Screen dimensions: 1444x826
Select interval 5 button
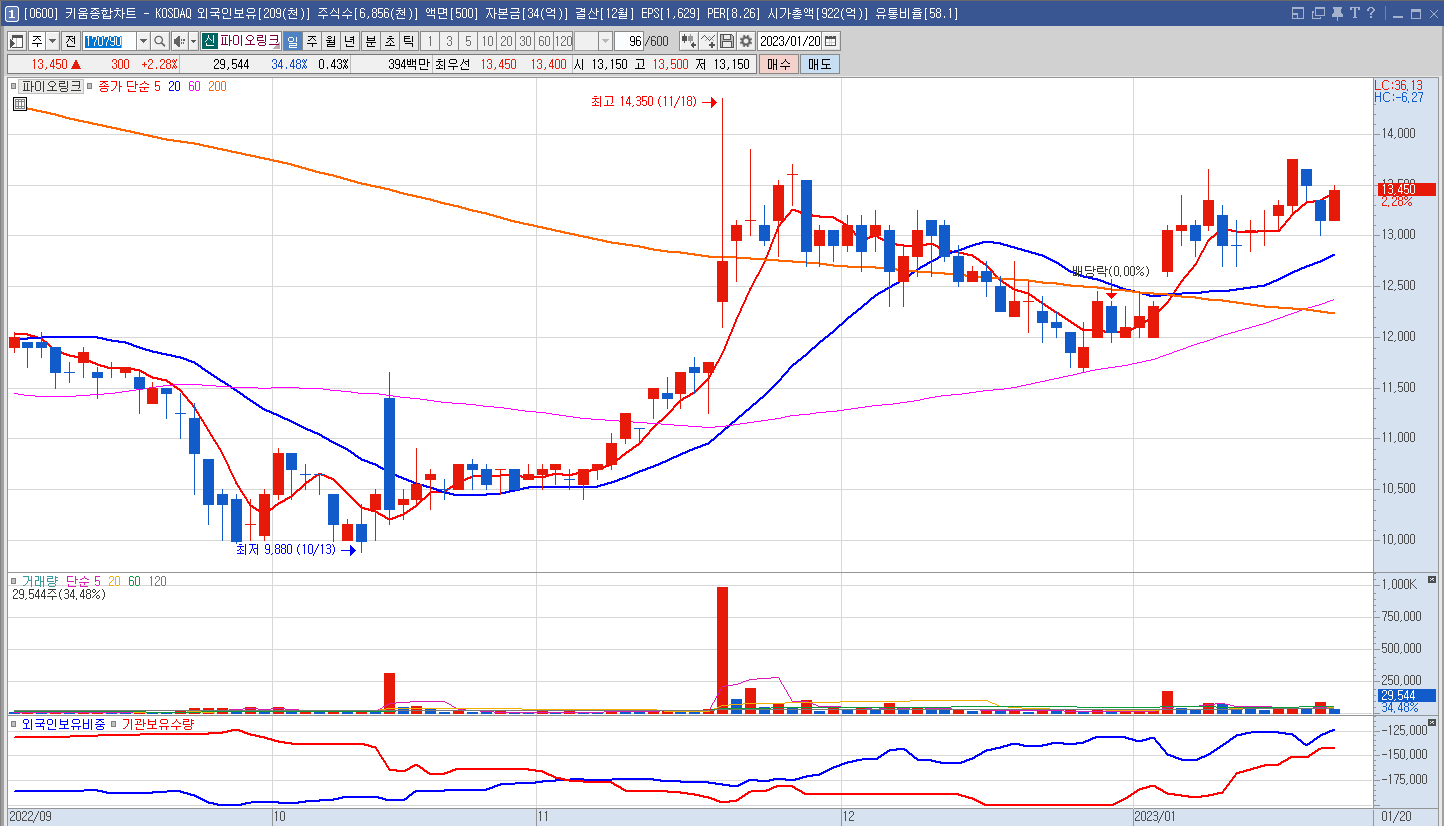point(468,41)
